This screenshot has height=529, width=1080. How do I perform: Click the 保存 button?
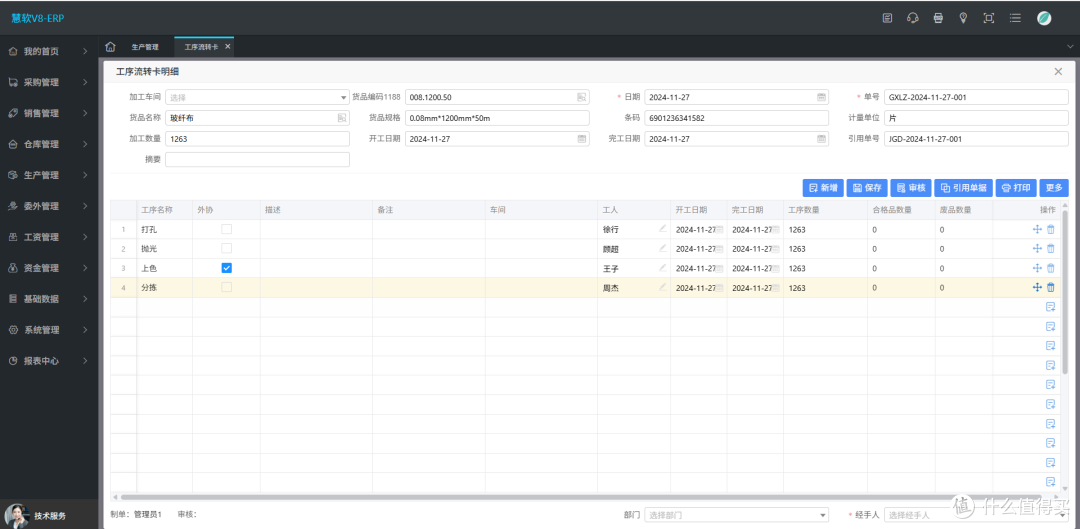pos(866,187)
